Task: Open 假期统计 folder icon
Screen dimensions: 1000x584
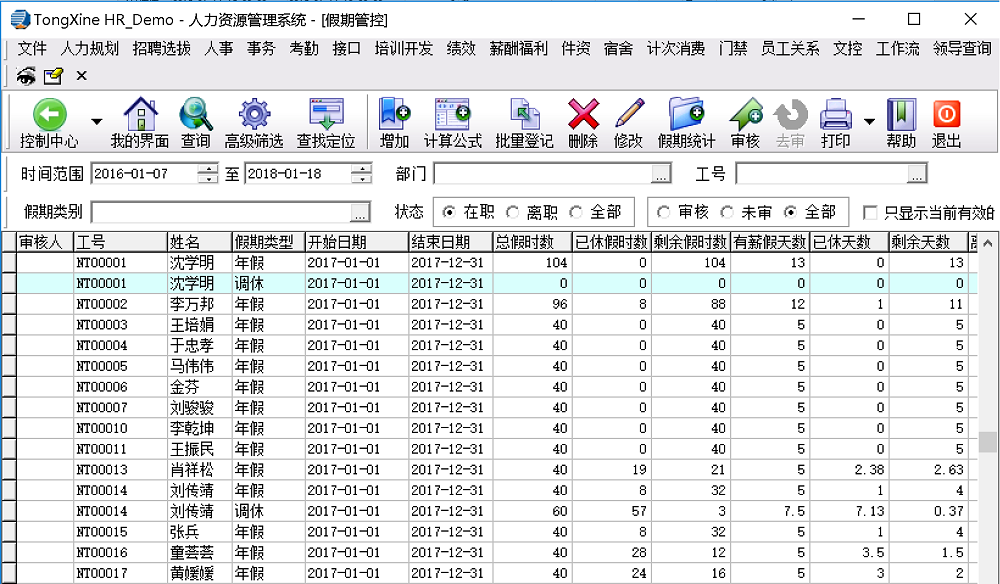Action: pyautogui.click(x=686, y=114)
